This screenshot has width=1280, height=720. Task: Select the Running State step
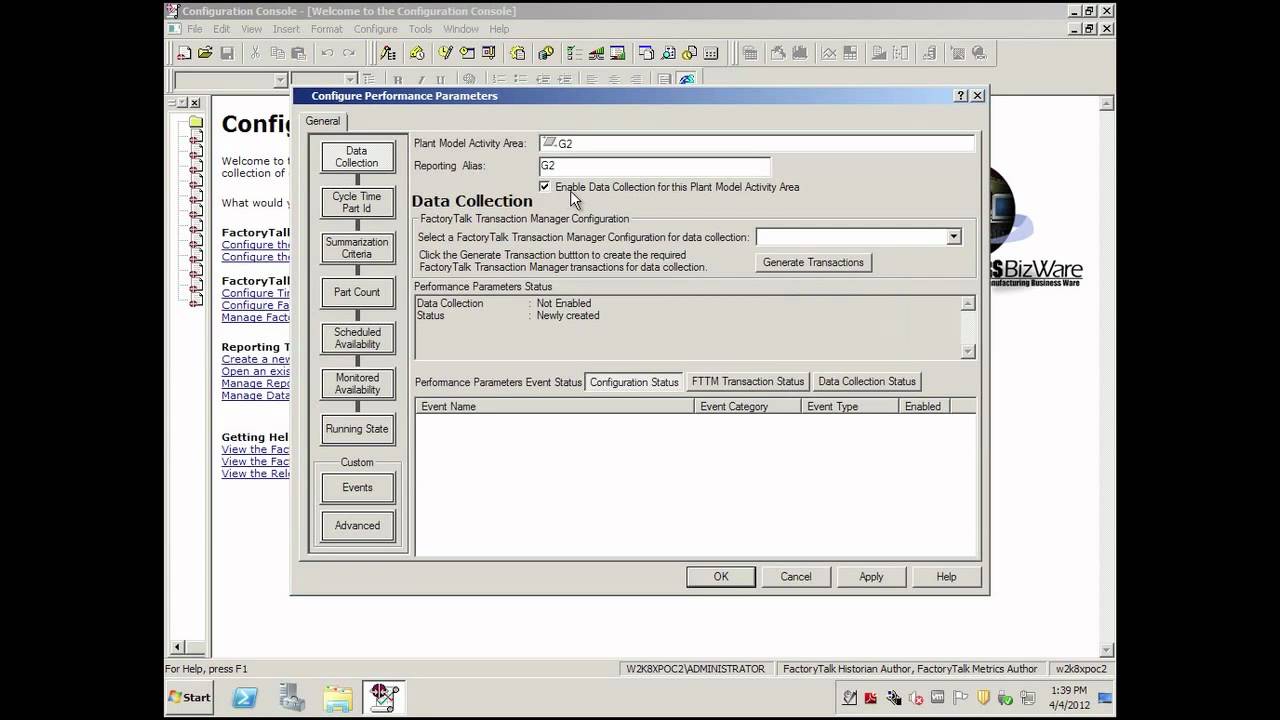coord(357,429)
